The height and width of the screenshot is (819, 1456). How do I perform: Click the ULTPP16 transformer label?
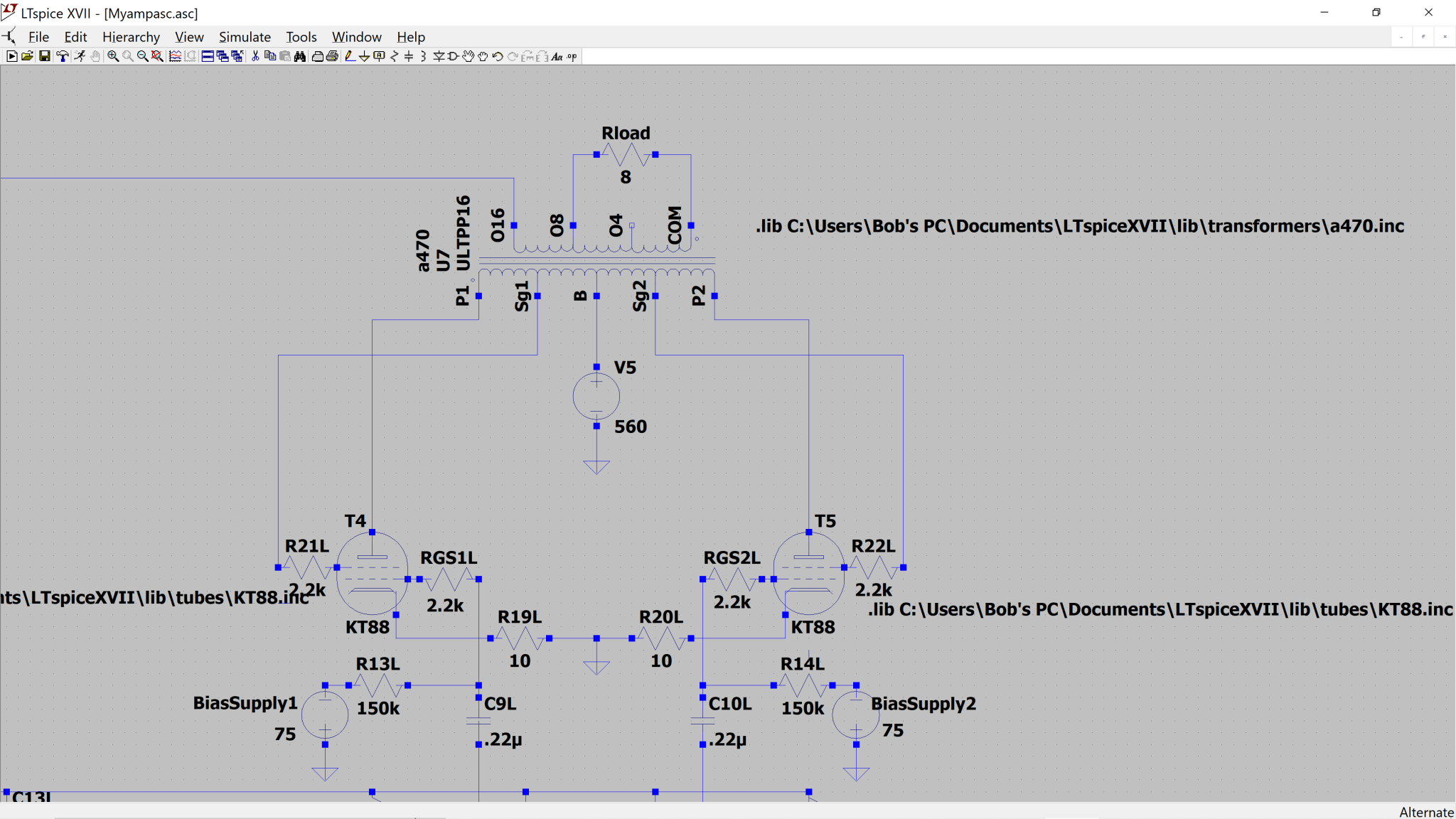coord(463,233)
